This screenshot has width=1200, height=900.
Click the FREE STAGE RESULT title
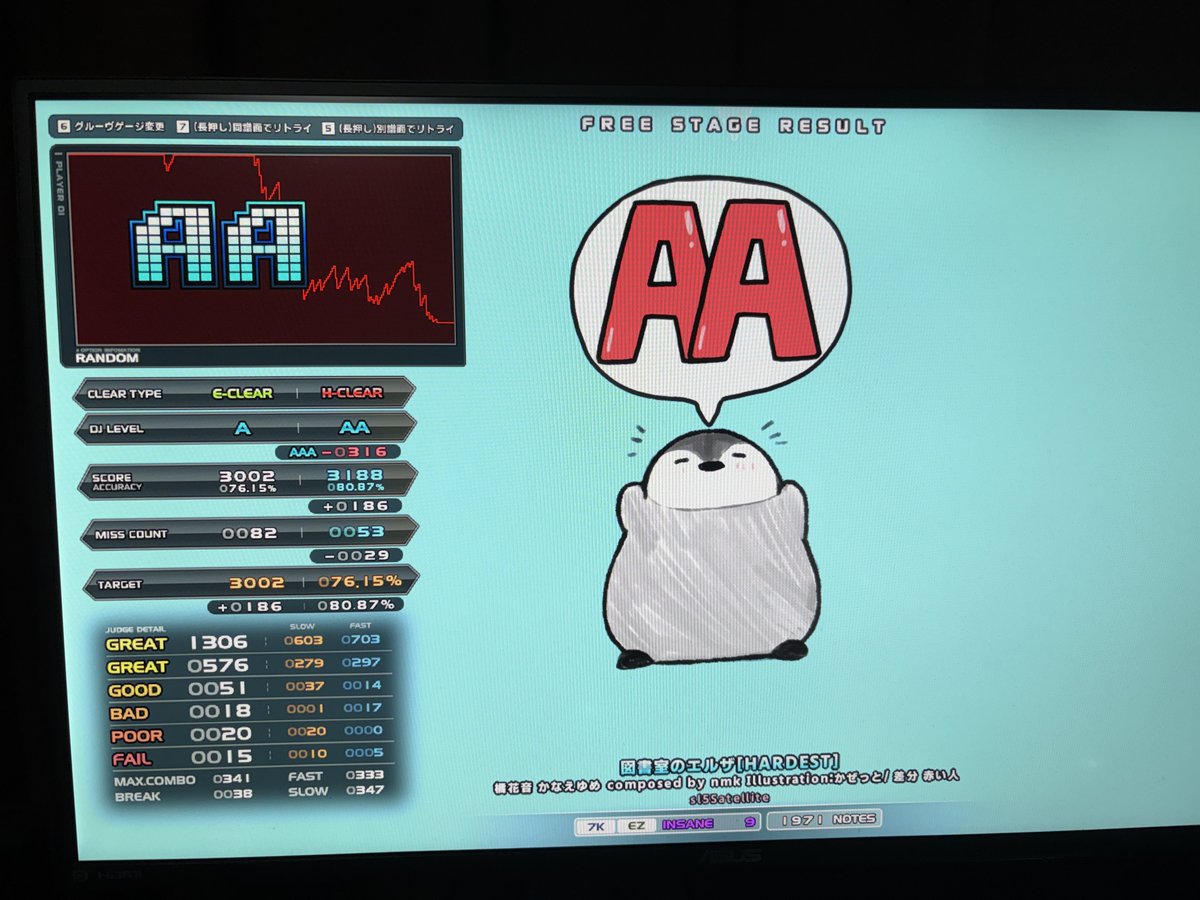(x=733, y=126)
